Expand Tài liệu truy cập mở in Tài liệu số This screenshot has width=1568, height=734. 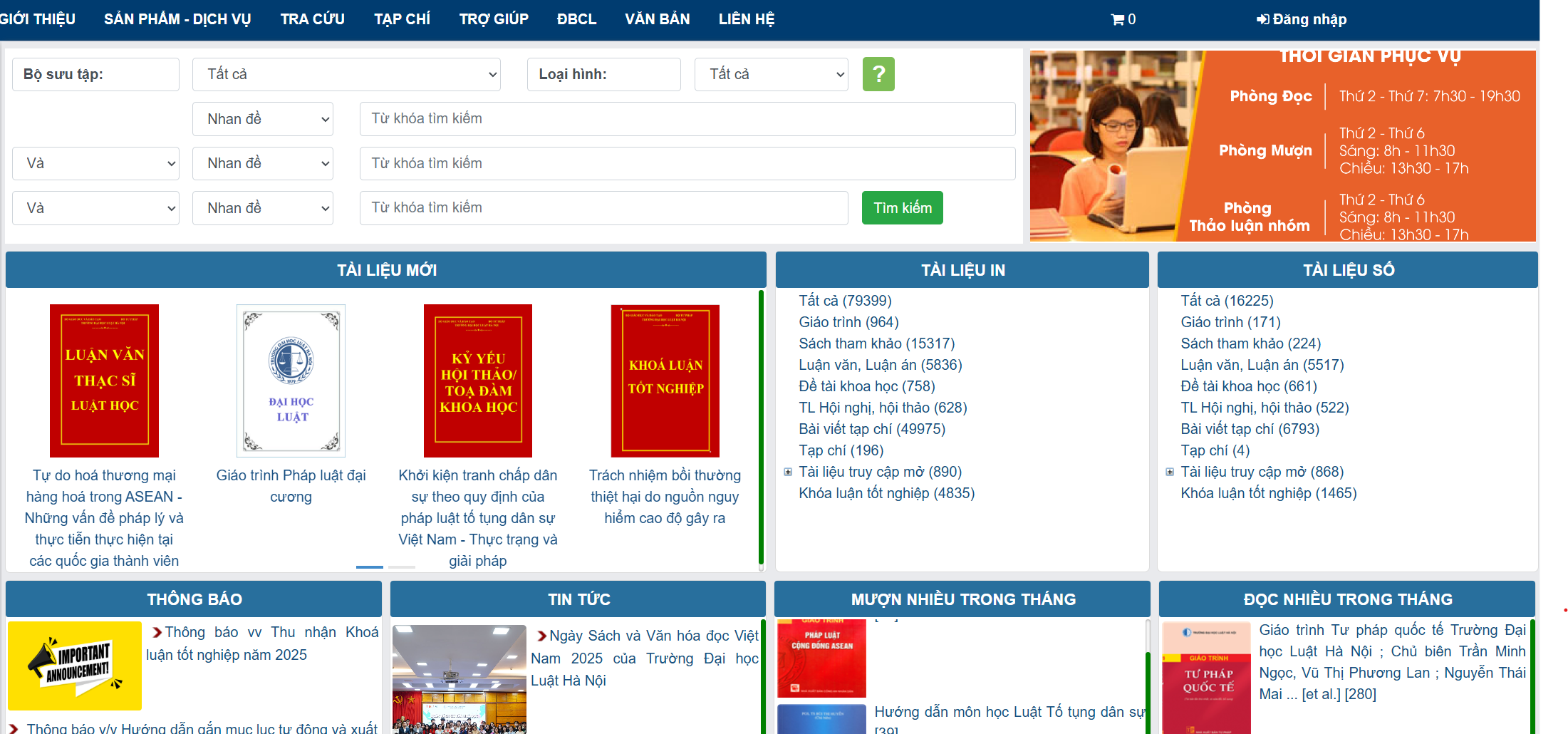point(1170,472)
